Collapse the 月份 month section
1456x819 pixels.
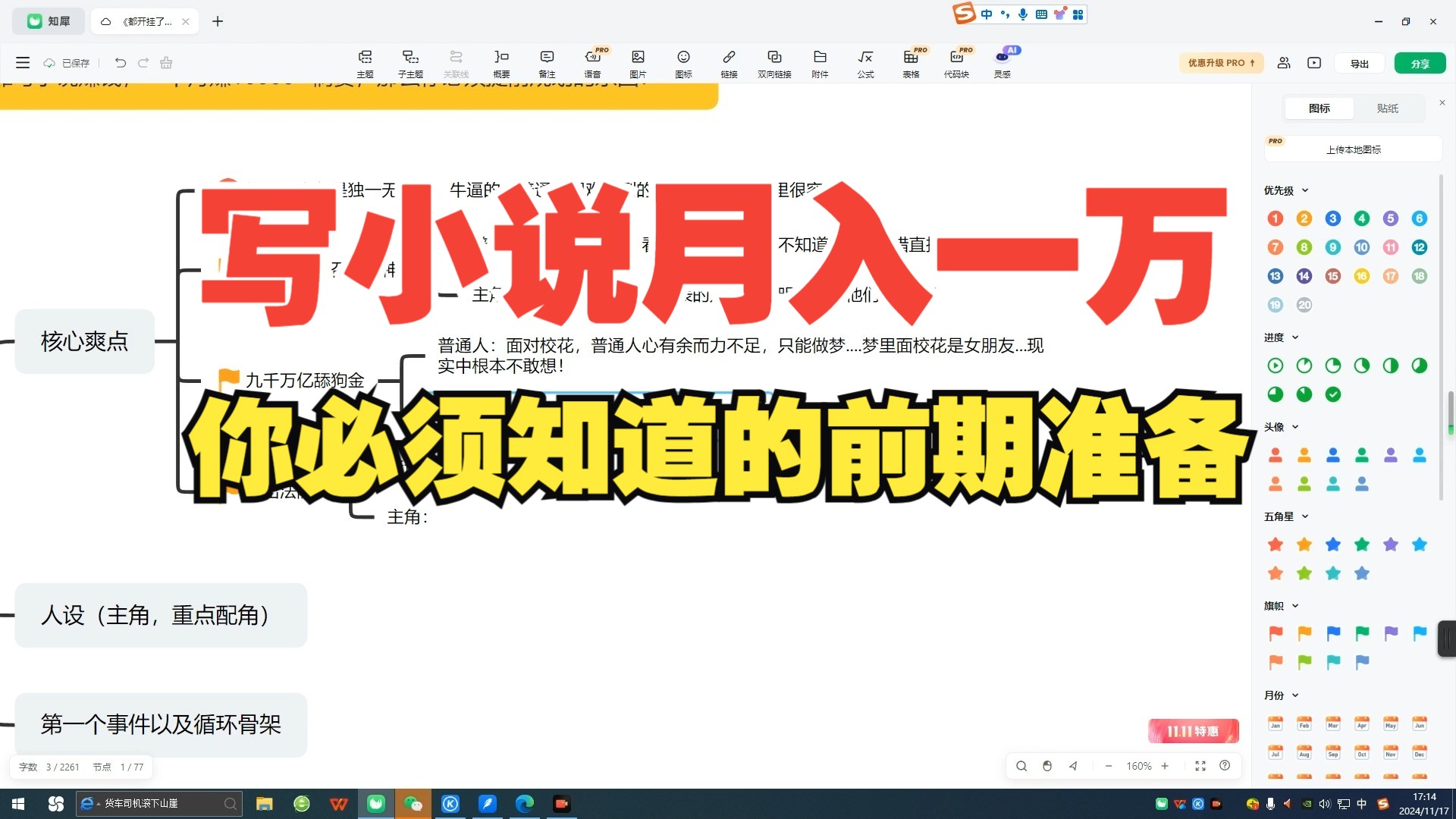[x=1295, y=695]
